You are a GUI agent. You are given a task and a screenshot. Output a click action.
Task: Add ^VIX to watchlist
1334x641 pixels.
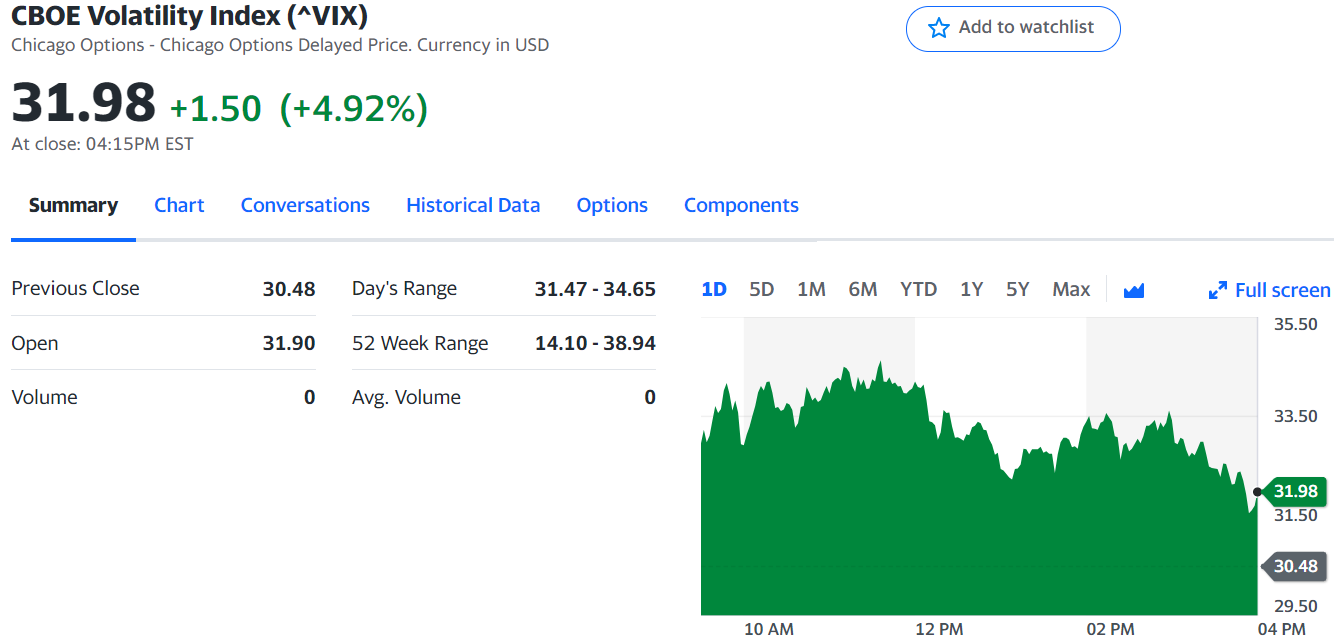1013,28
